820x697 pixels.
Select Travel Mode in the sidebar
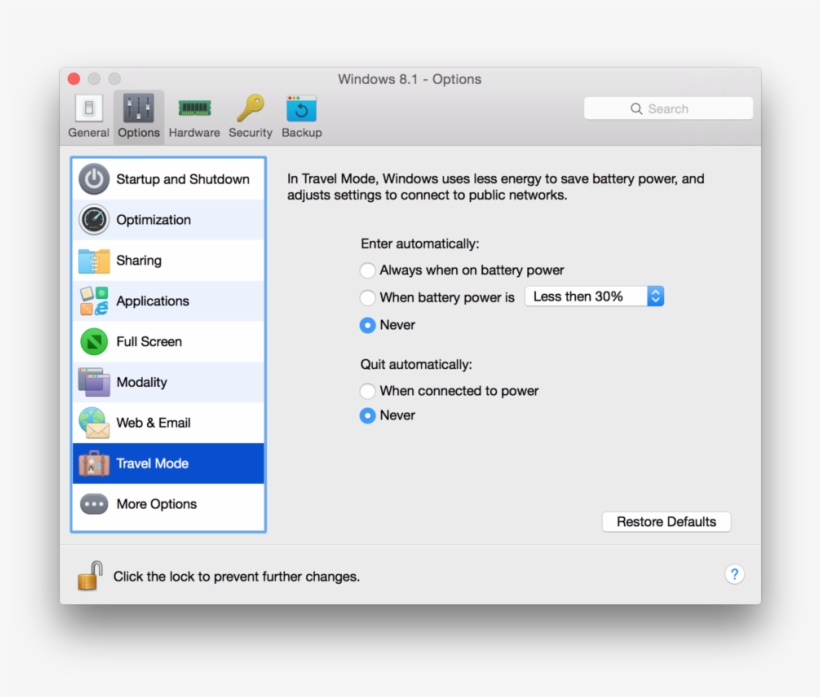(168, 463)
